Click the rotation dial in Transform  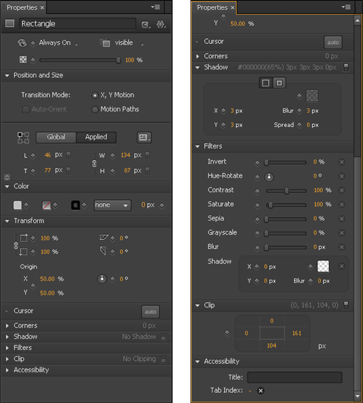tap(102, 279)
